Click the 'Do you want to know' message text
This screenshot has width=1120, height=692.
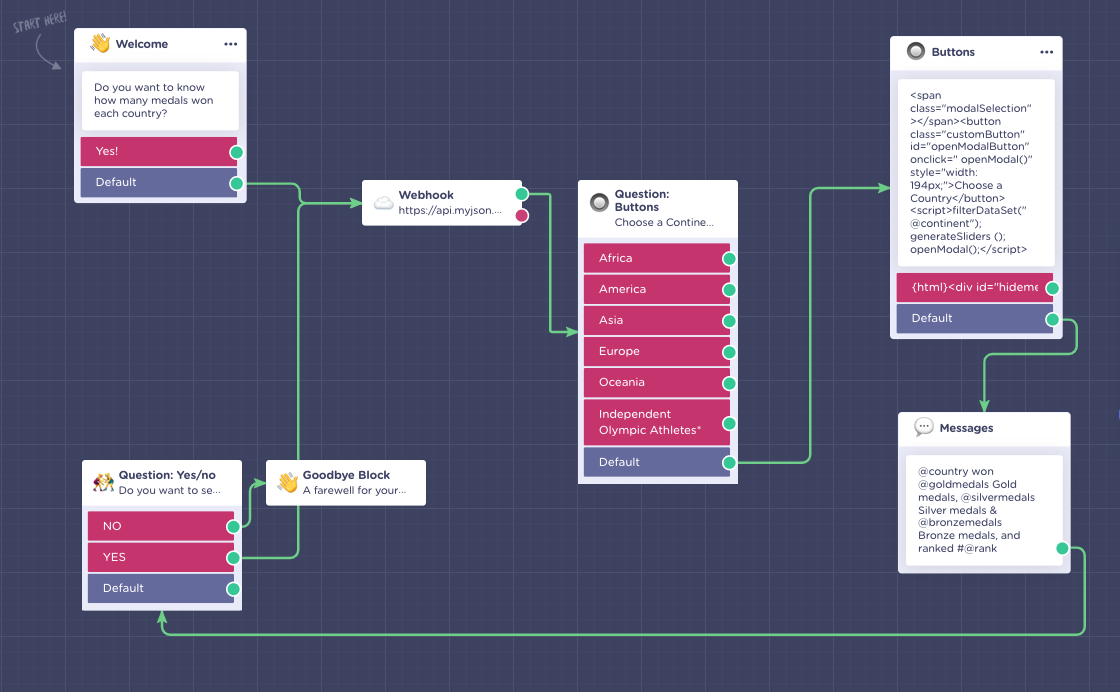tap(154, 100)
